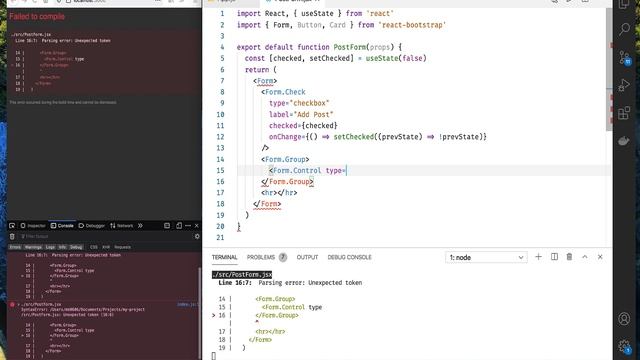Add a new terminal with plus icon
Image resolution: width=640 pixels, height=360 pixels.
[x=538, y=257]
